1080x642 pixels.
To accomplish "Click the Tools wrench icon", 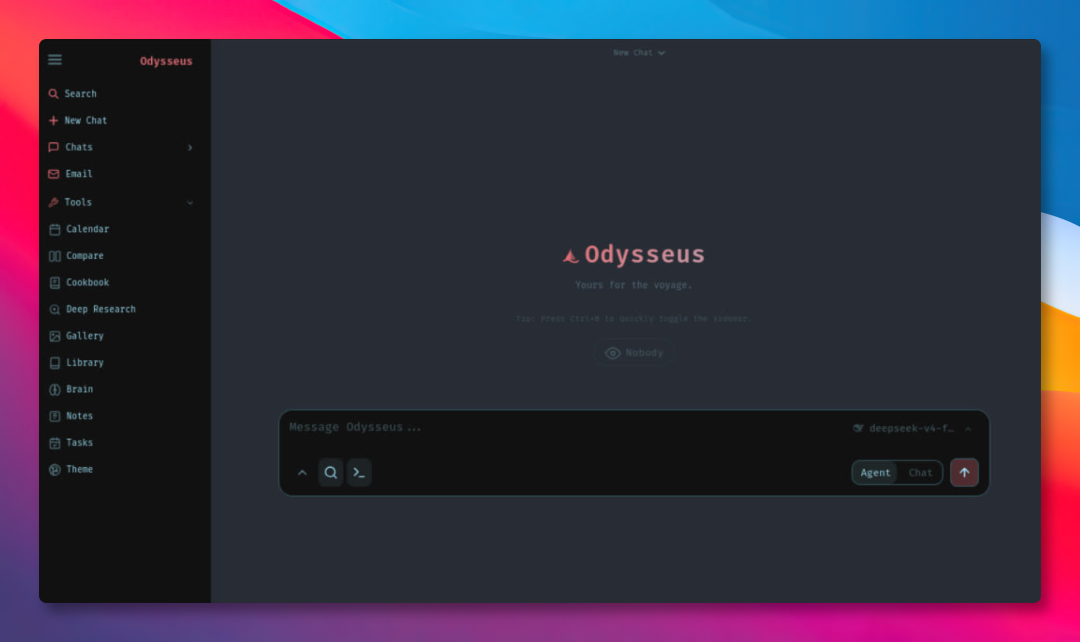I will pos(53,203).
